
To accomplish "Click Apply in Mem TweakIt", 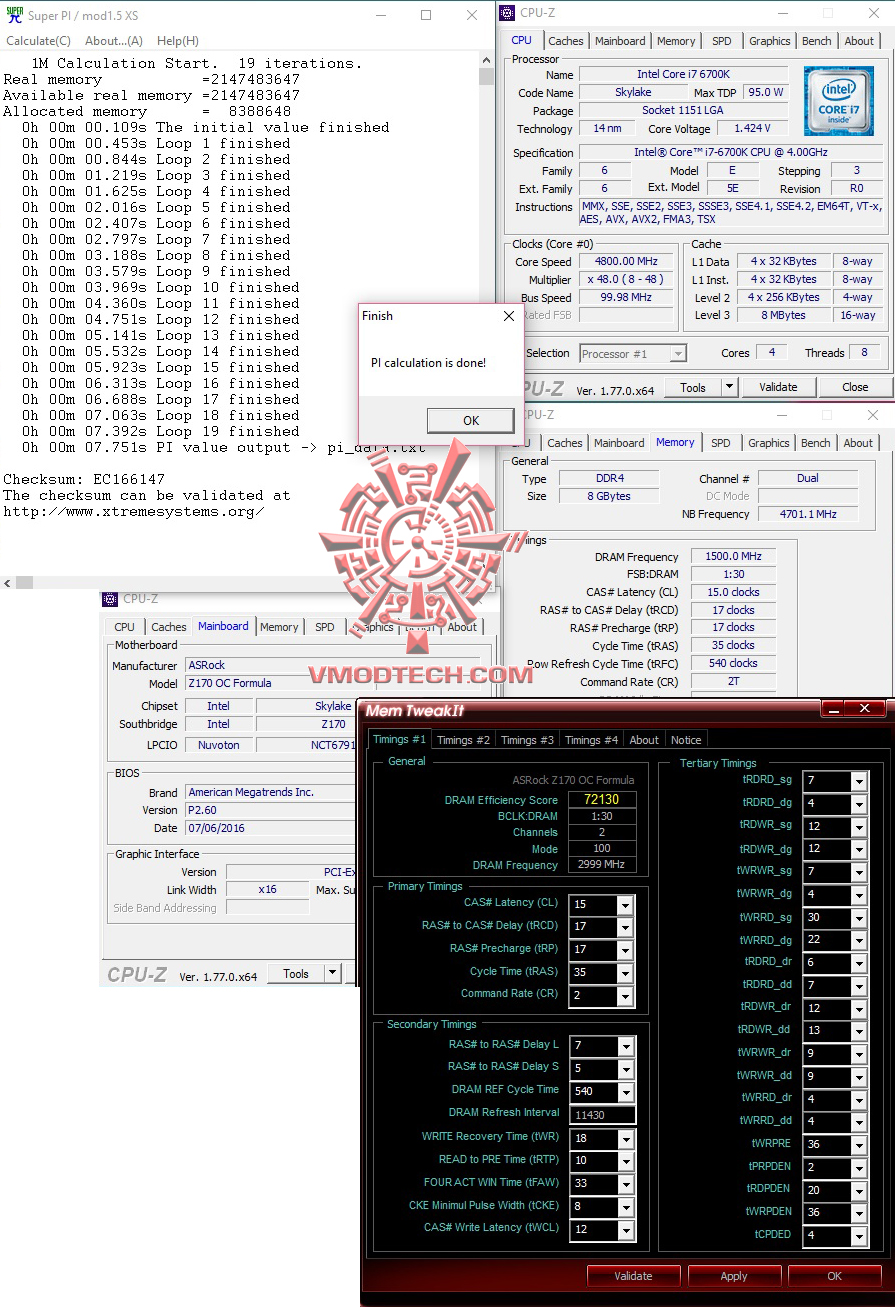I will (734, 1276).
